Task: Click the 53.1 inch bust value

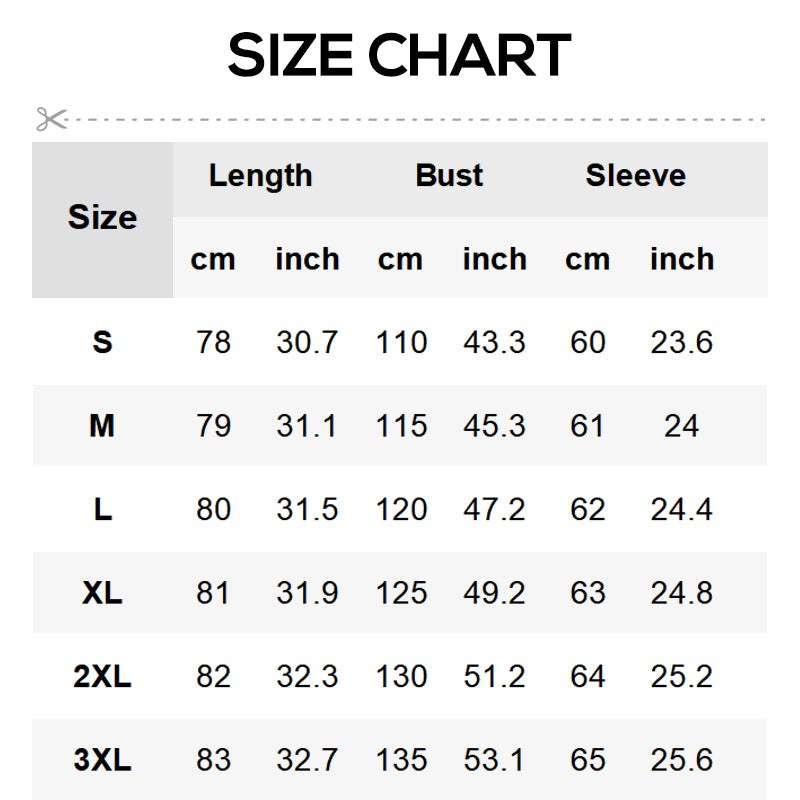Action: tap(494, 760)
